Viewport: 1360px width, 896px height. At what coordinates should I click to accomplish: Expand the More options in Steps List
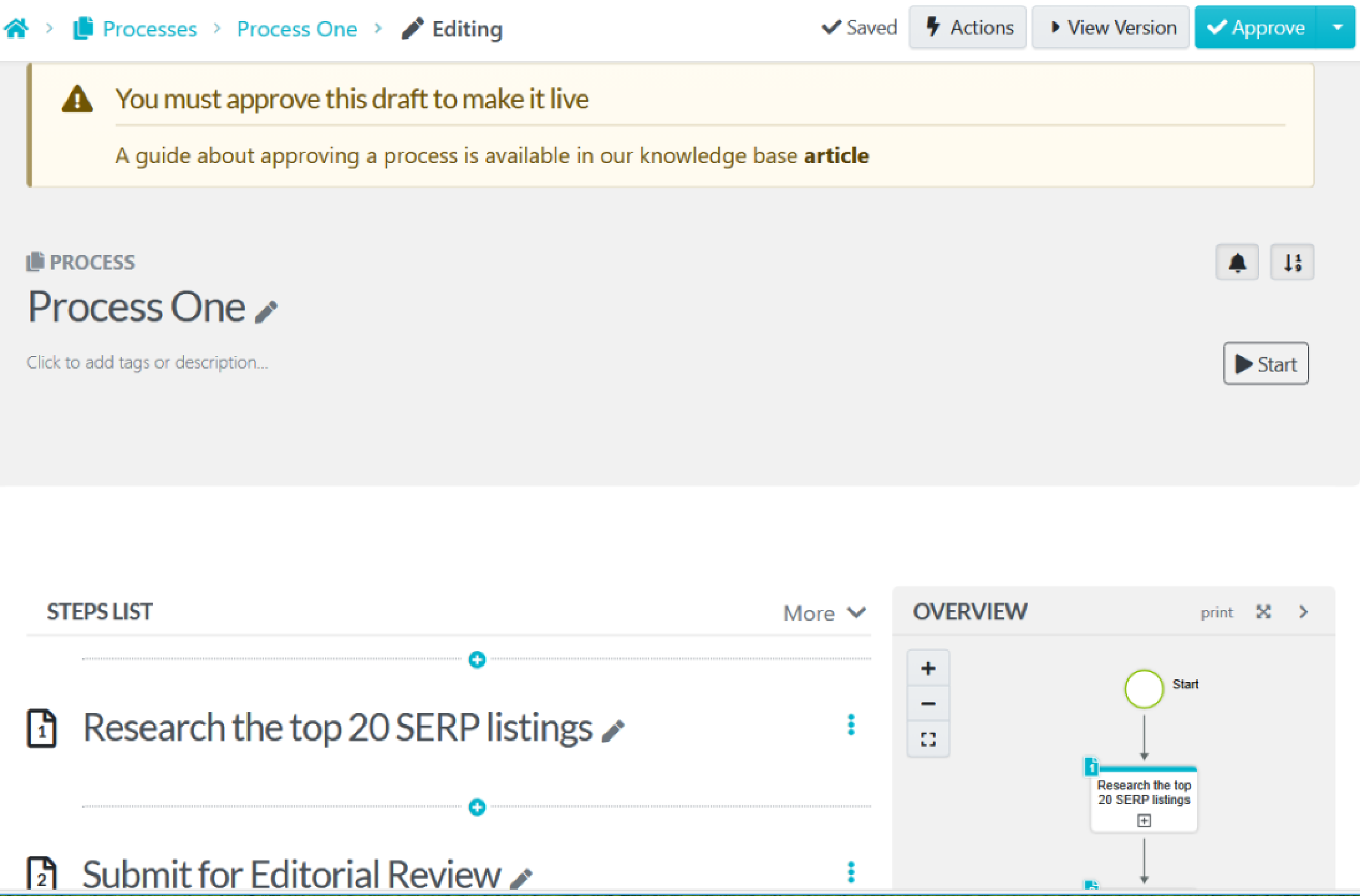click(x=820, y=611)
